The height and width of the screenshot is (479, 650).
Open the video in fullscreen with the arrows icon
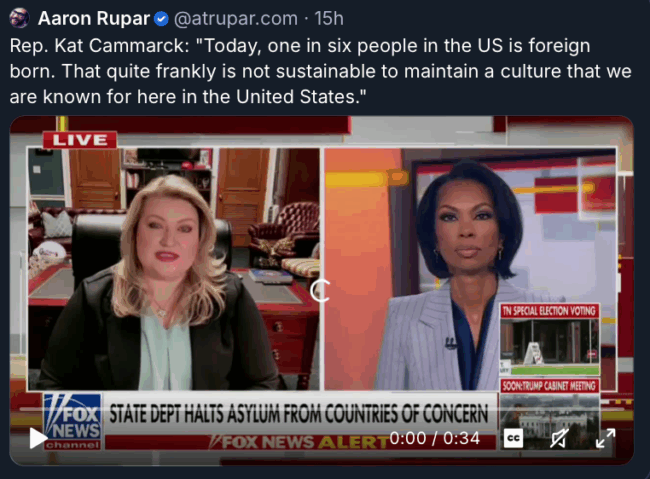point(605,438)
